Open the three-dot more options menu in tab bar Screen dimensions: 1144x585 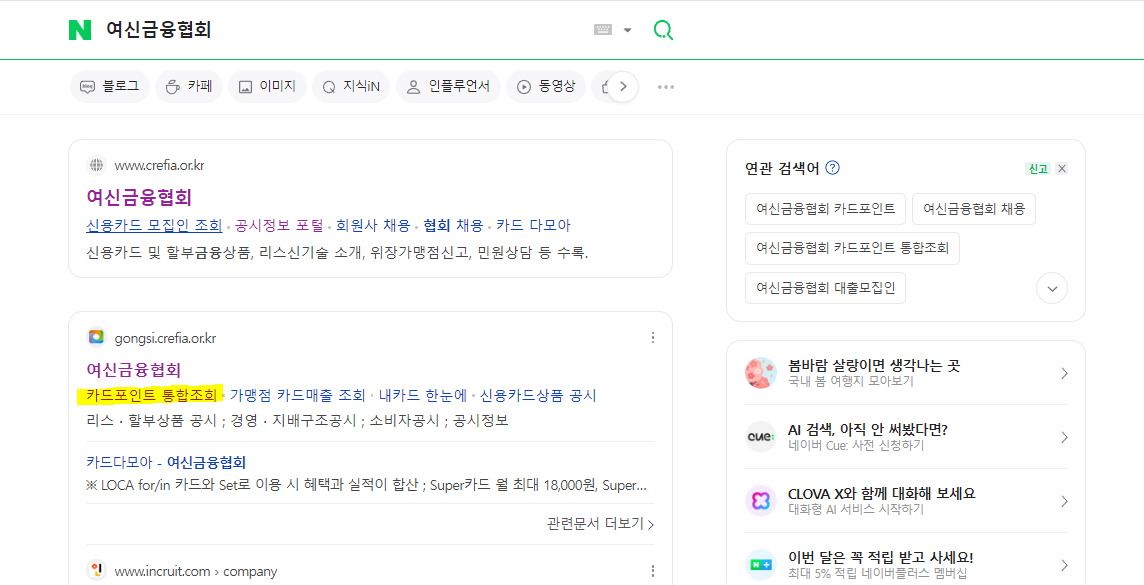point(666,87)
